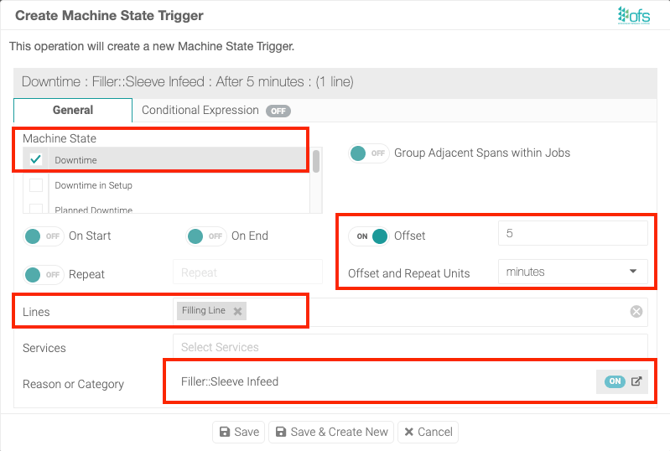
Task: Select the General tab
Action: point(73,111)
